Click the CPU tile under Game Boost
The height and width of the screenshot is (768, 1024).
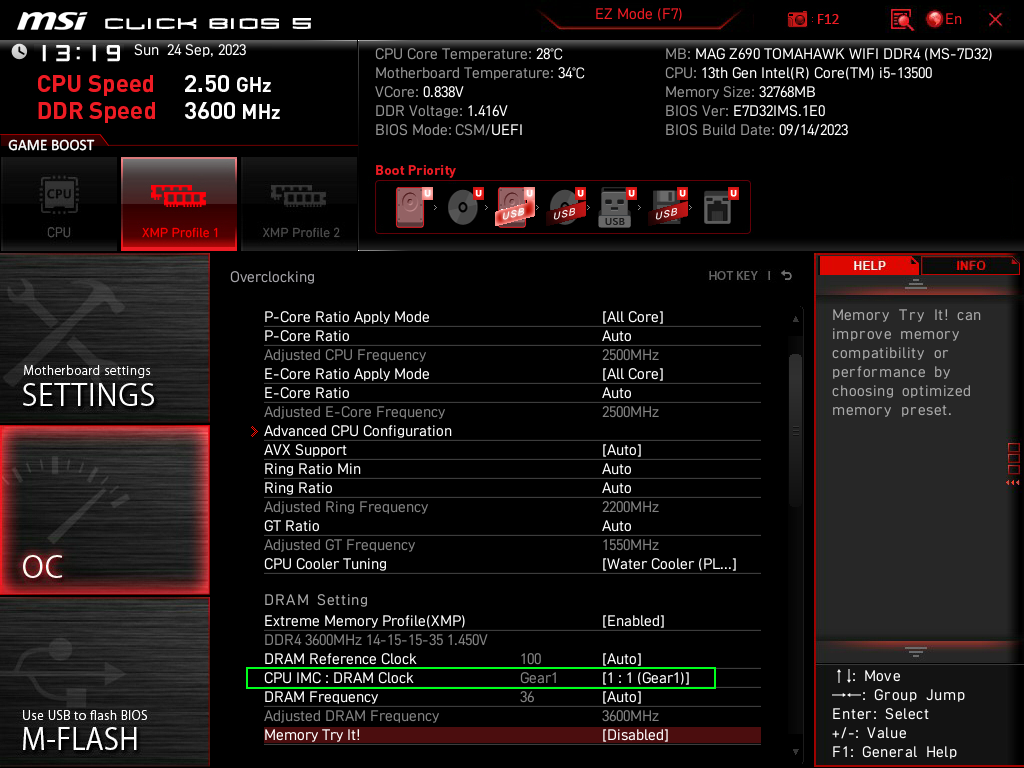pyautogui.click(x=59, y=204)
